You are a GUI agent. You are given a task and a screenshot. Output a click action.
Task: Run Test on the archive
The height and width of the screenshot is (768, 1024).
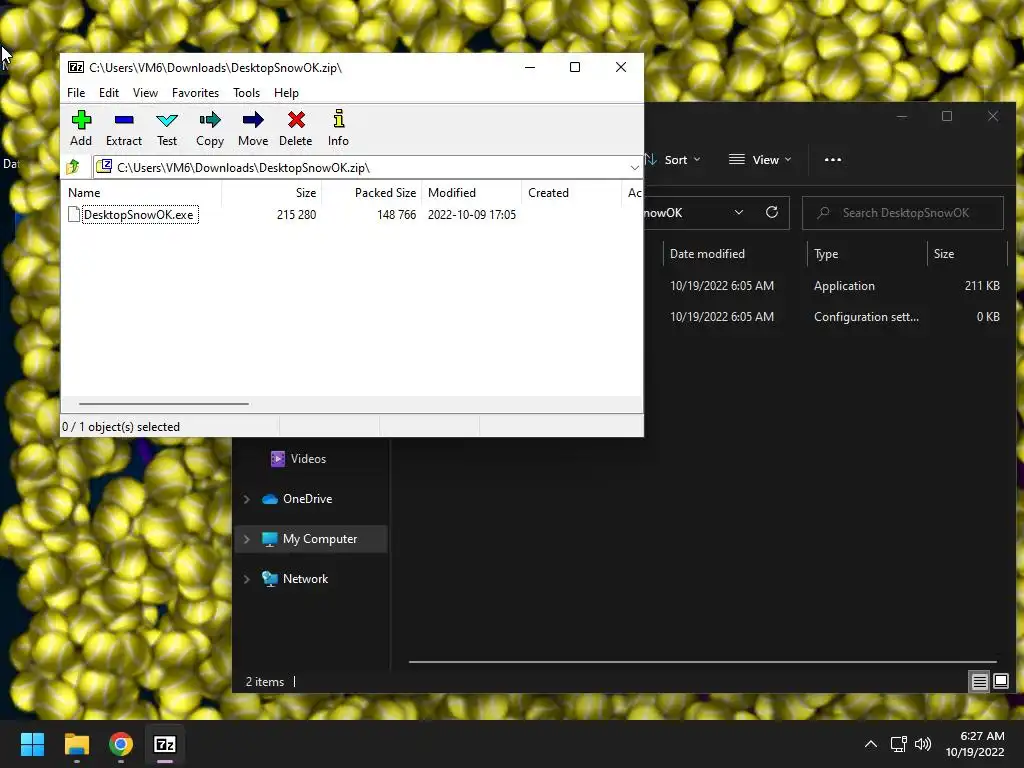pos(167,129)
